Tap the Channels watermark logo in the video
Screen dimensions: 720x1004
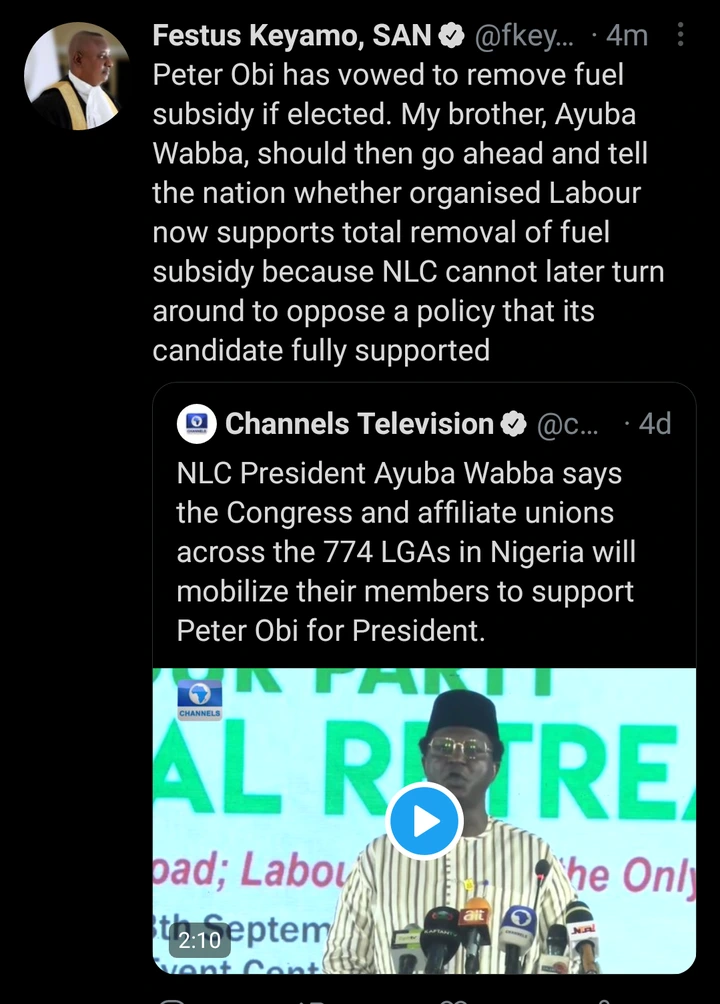coord(199,700)
